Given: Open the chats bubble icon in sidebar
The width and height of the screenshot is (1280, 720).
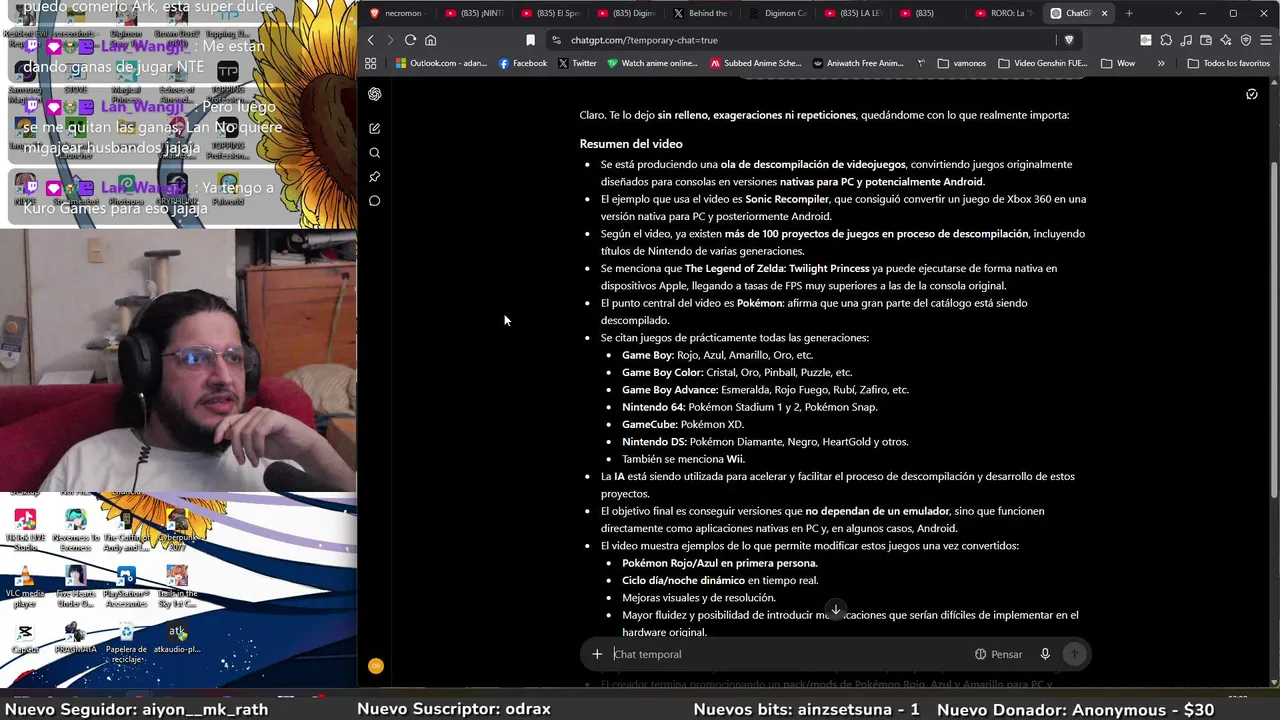Looking at the screenshot, I should (374, 201).
